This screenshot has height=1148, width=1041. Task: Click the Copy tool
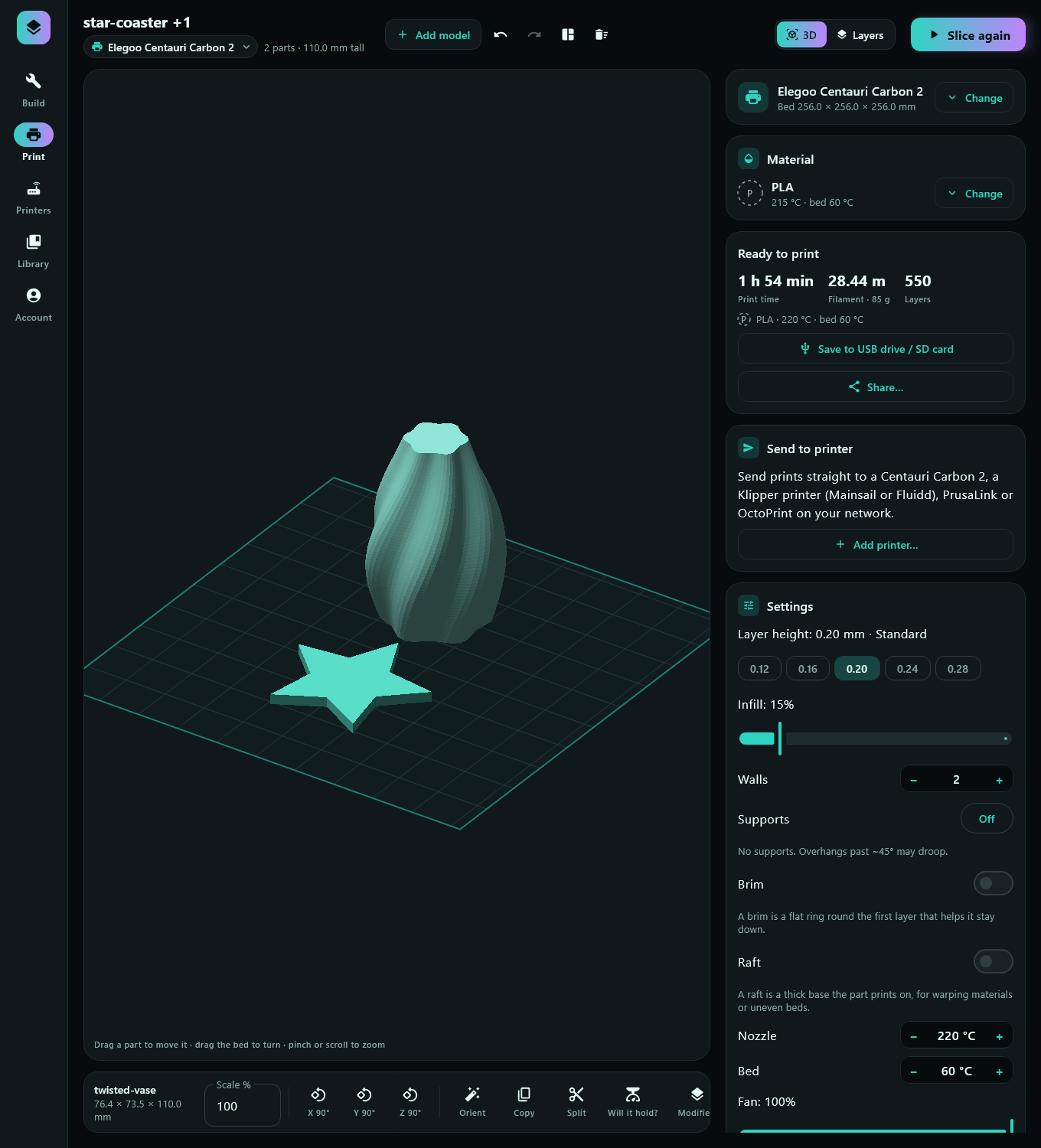[524, 1102]
